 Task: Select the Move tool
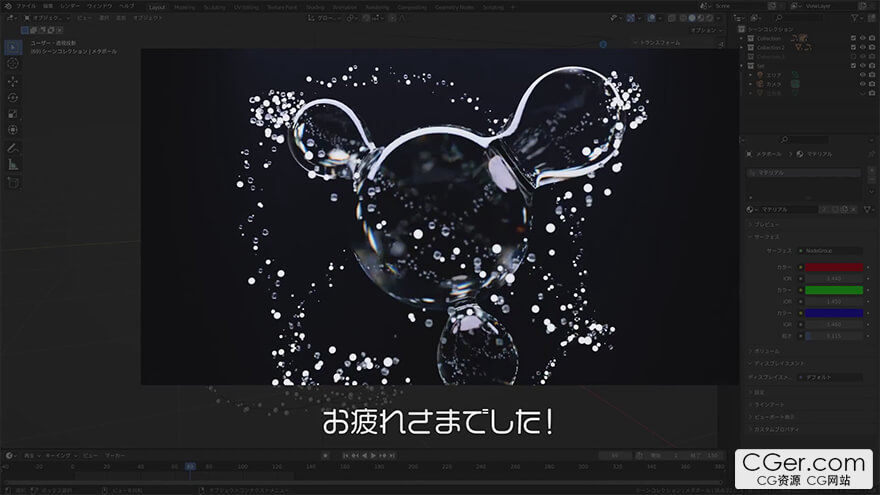(x=13, y=81)
